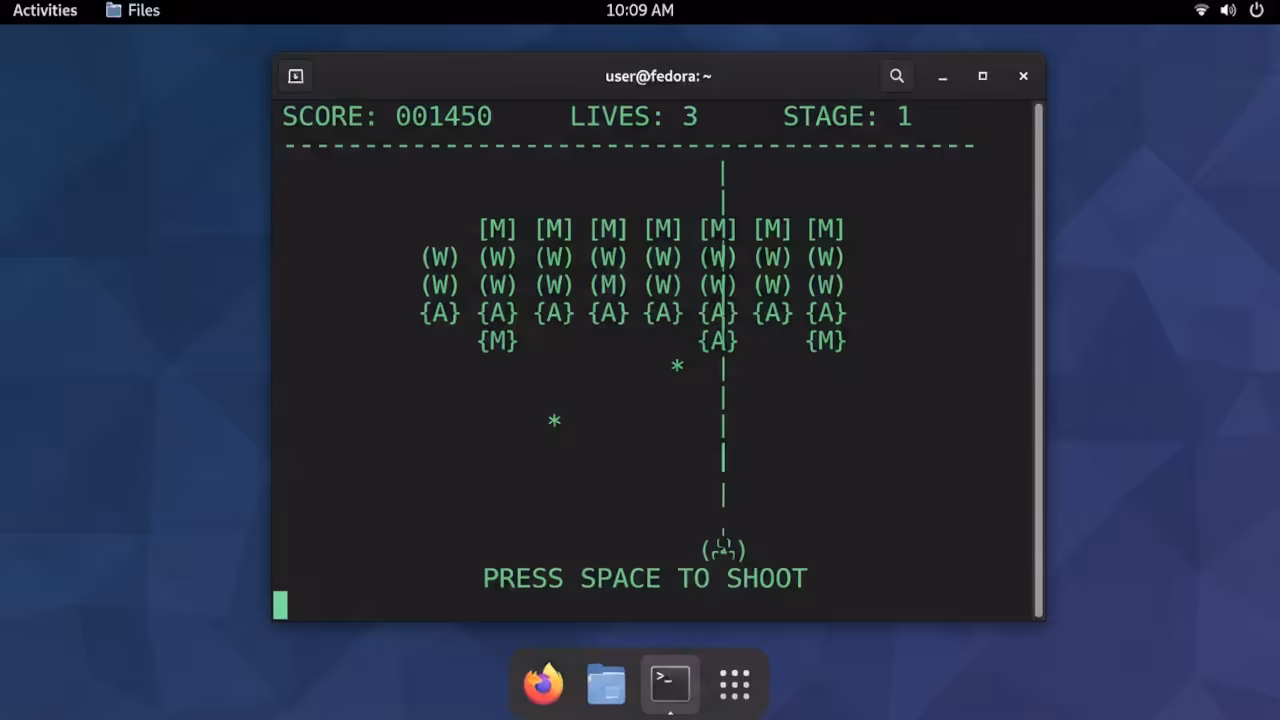1280x720 pixels.
Task: Open the terminal search magnifier icon
Action: pos(897,76)
